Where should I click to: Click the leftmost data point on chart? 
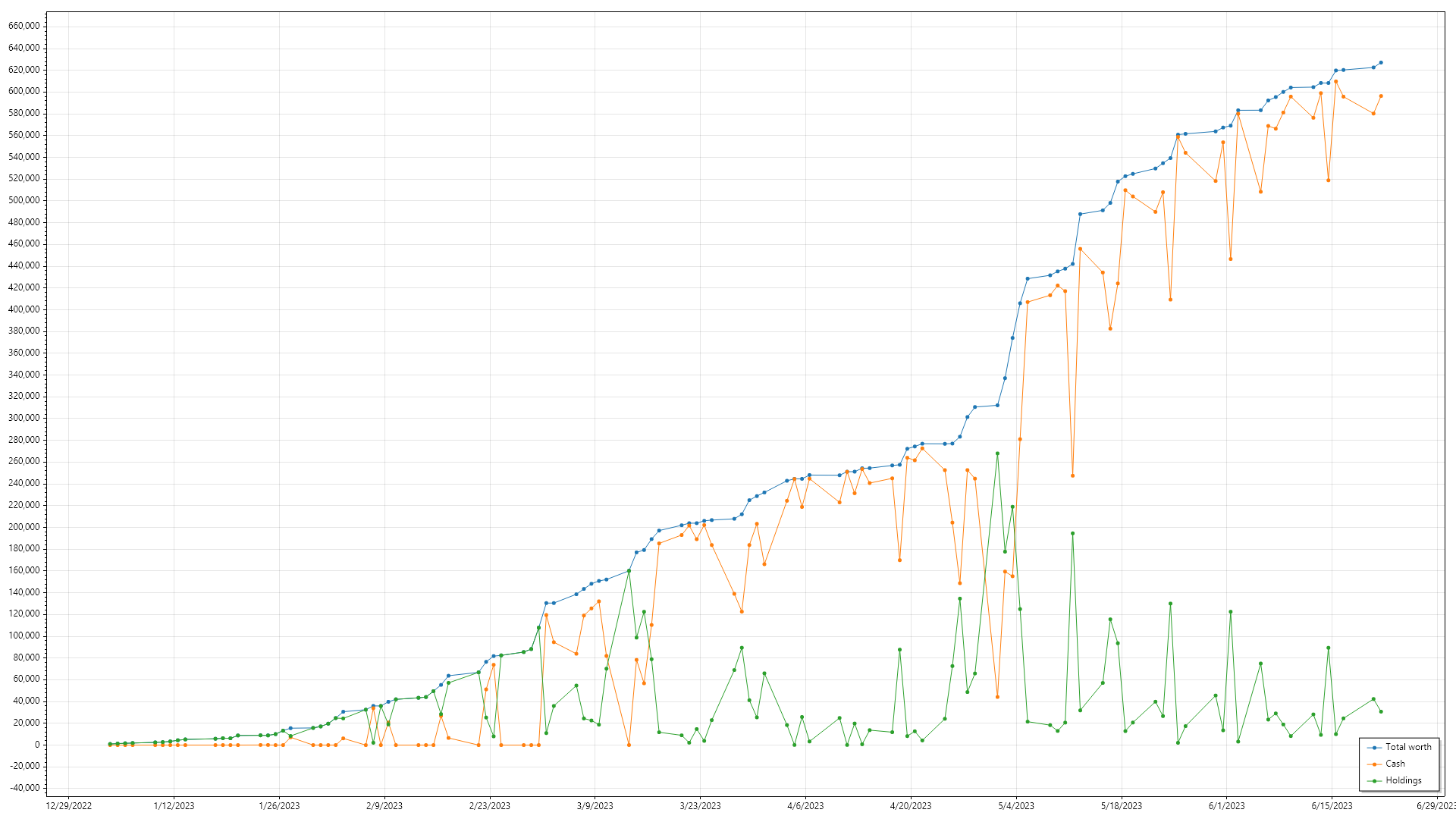(110, 744)
